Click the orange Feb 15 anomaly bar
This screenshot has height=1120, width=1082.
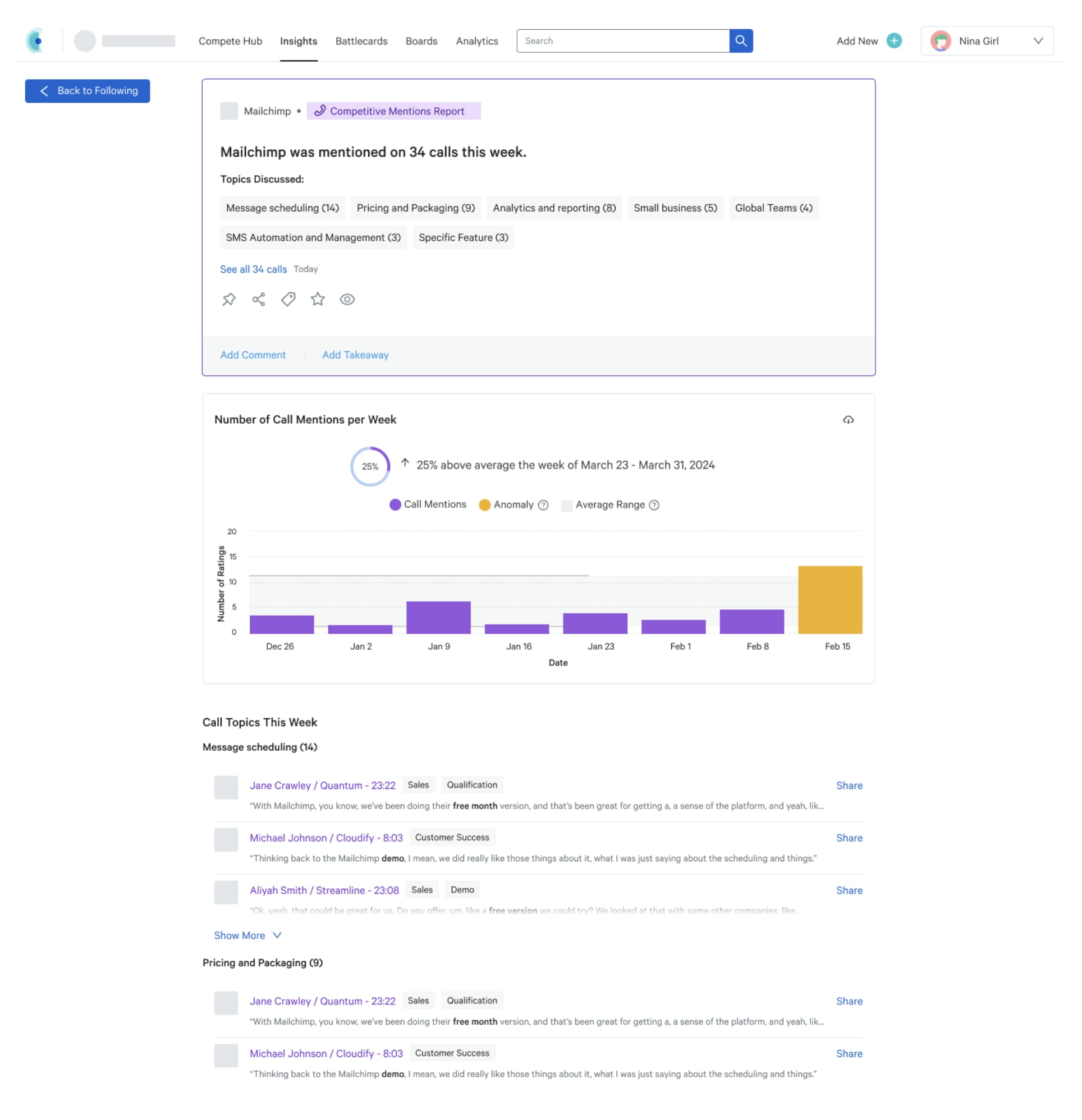(x=830, y=600)
